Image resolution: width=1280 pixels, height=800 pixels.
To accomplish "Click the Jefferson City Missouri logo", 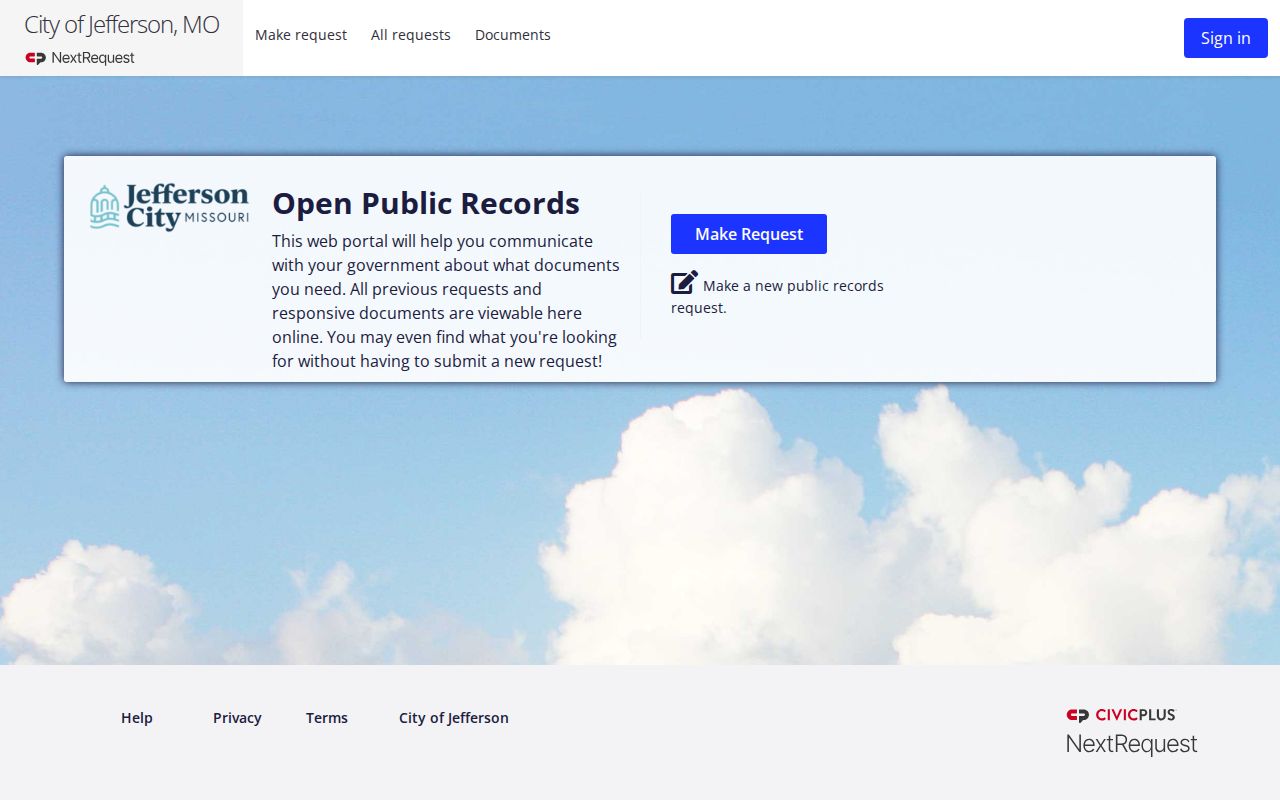I will pyautogui.click(x=169, y=207).
